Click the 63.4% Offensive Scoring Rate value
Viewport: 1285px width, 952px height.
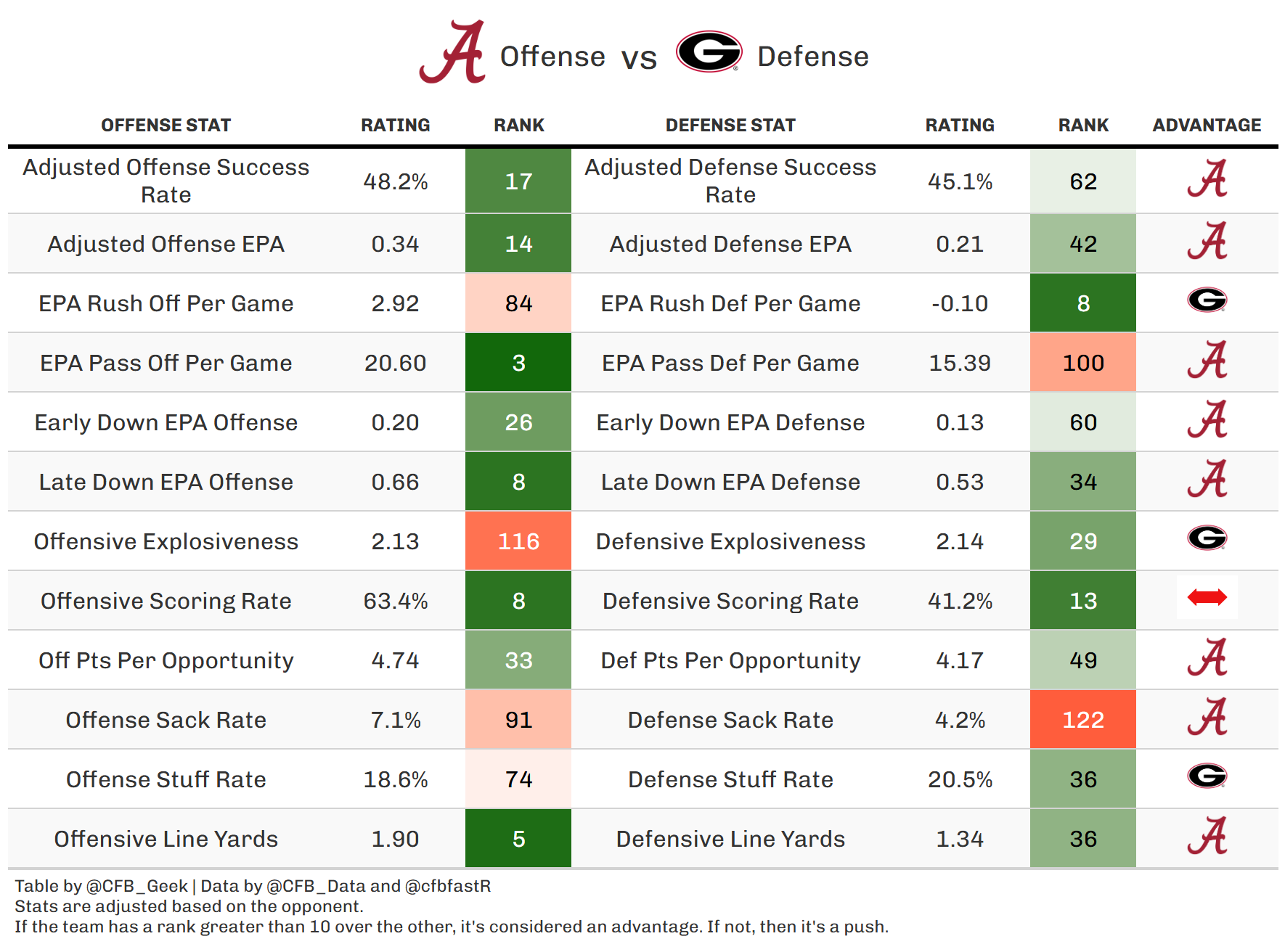click(x=395, y=601)
